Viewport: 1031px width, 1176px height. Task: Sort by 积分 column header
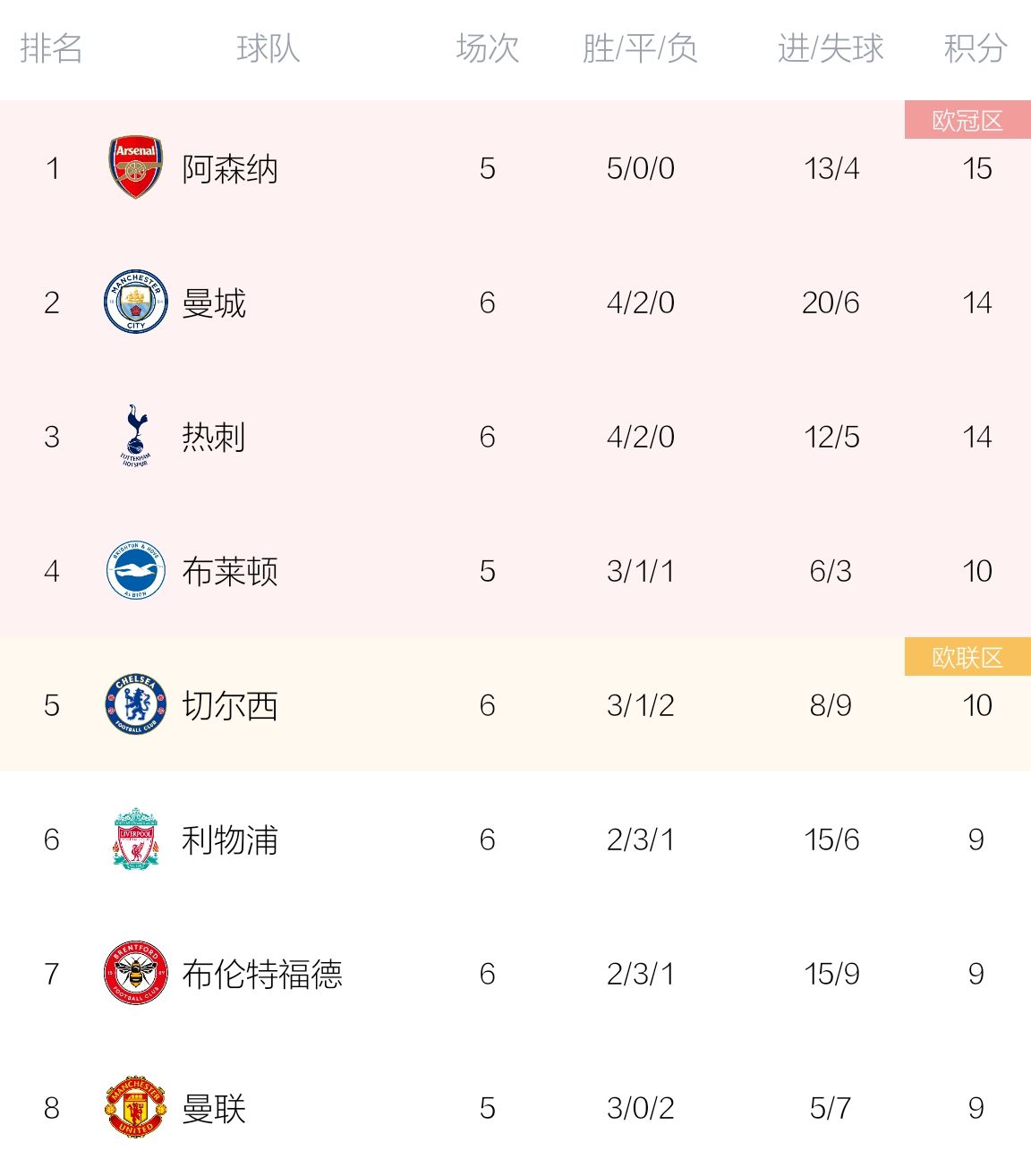[976, 48]
